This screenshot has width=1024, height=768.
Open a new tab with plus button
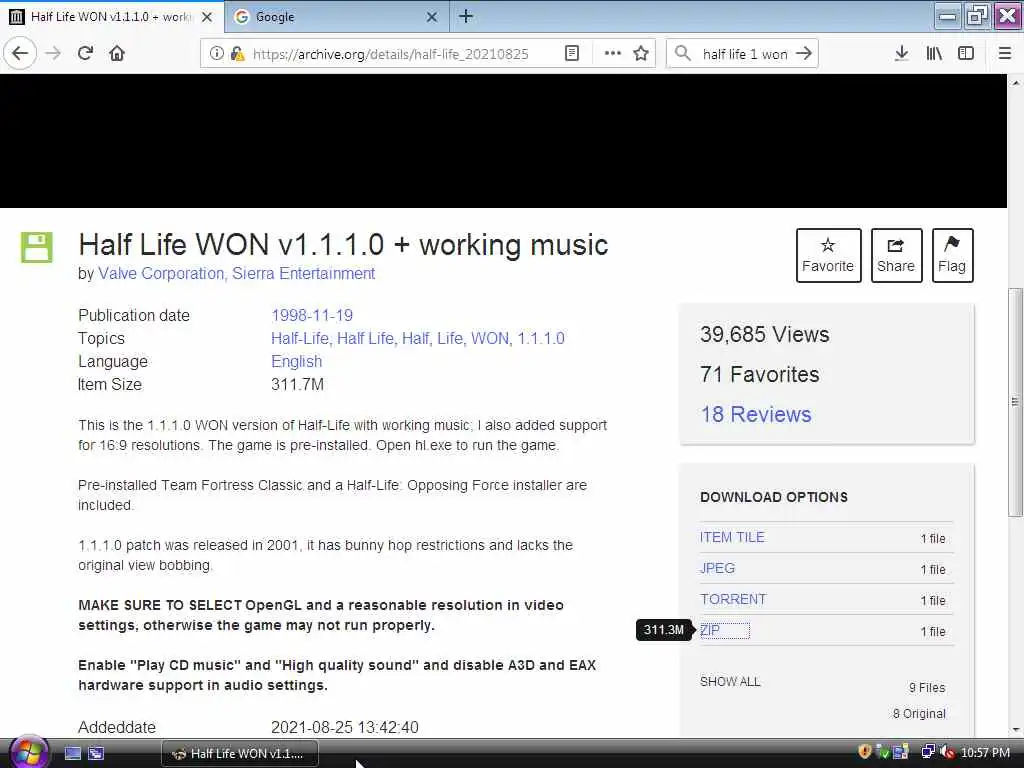click(466, 16)
